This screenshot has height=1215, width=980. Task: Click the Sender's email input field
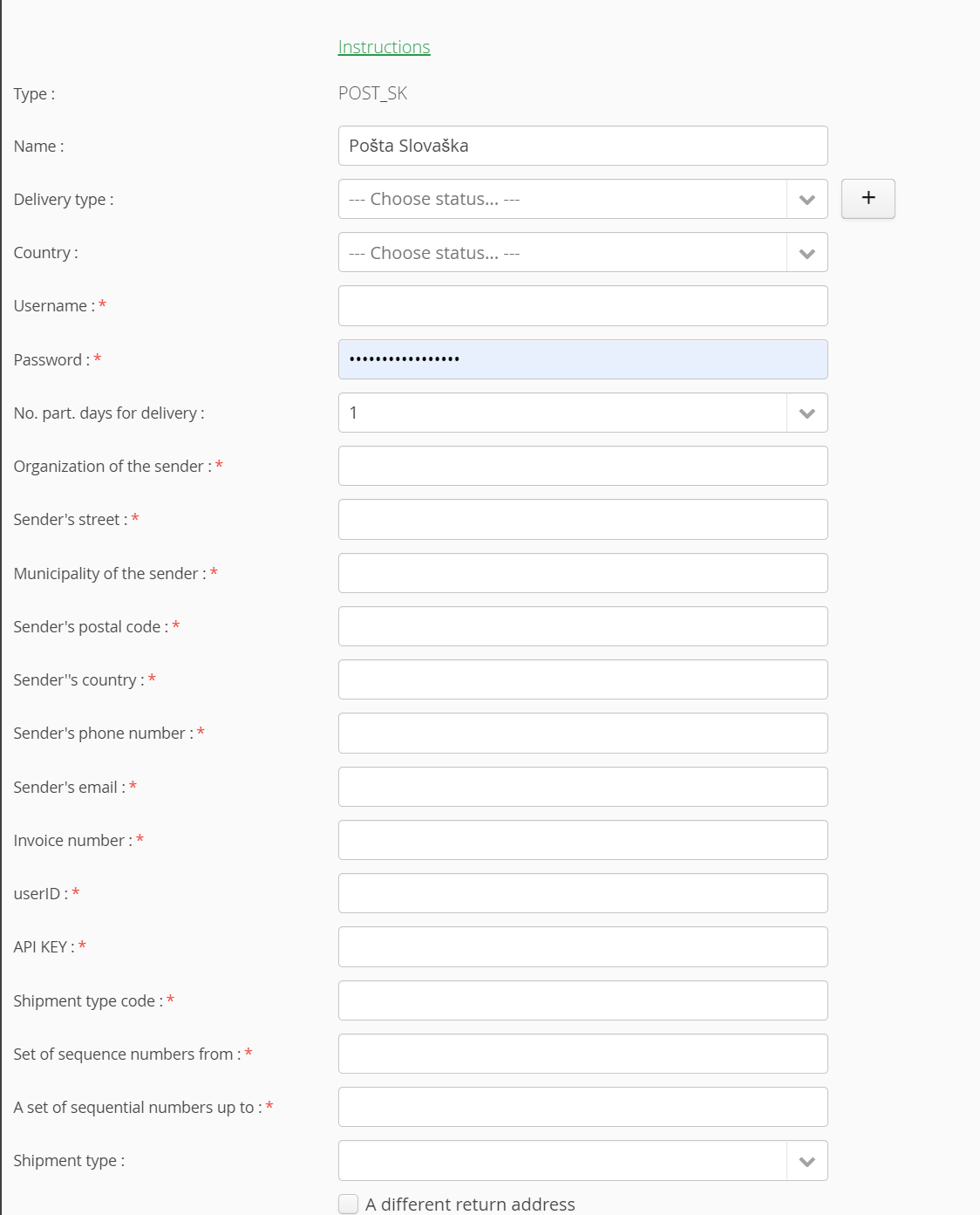coord(582,787)
